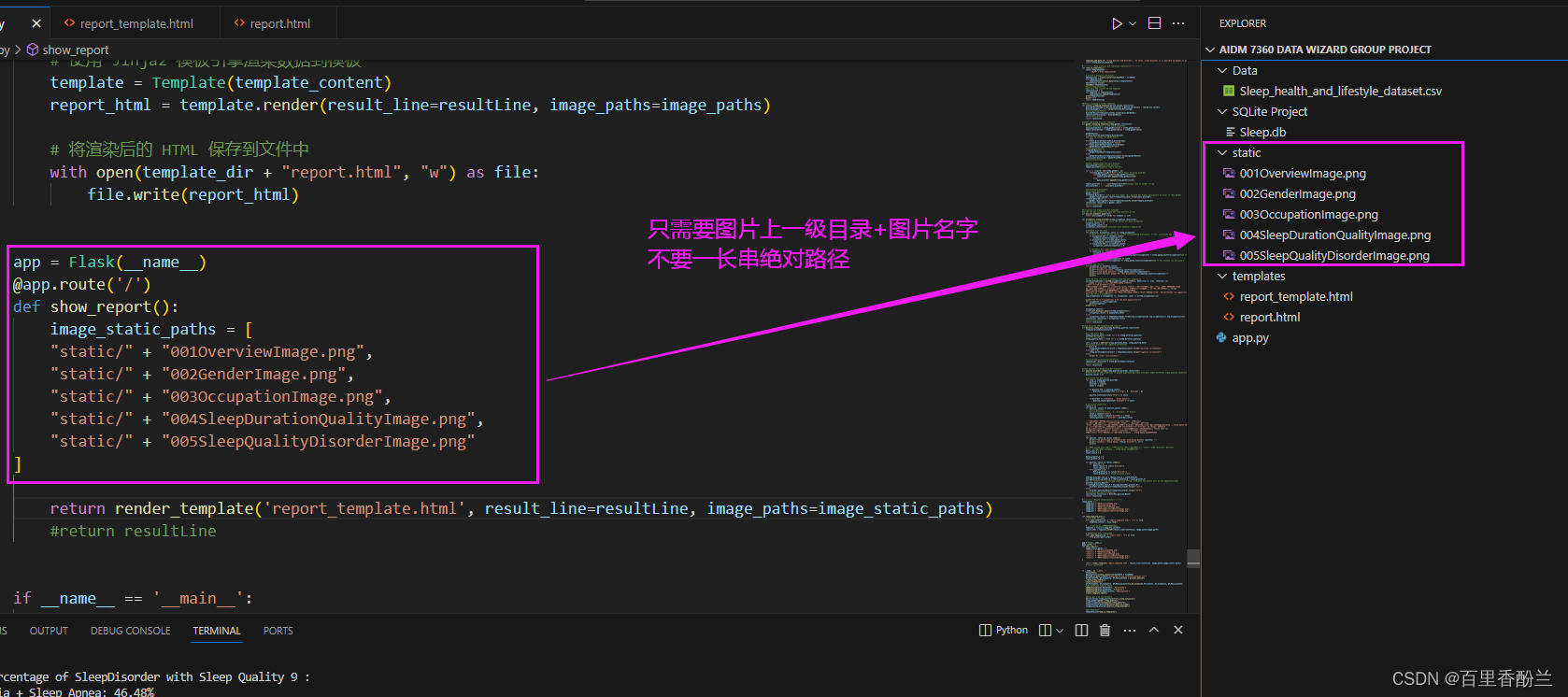Jump to code via the minimap
Image resolution: width=1568 pixels, height=697 pixels.
click(x=1133, y=336)
